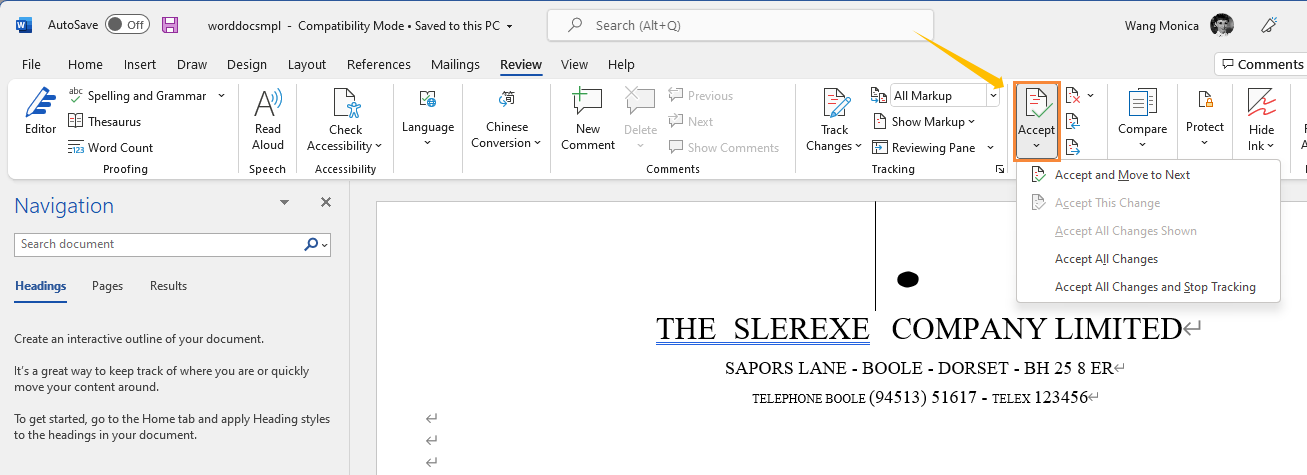The height and width of the screenshot is (475, 1307).
Task: Expand Reviewing Pane dropdown arrow
Action: (x=990, y=148)
